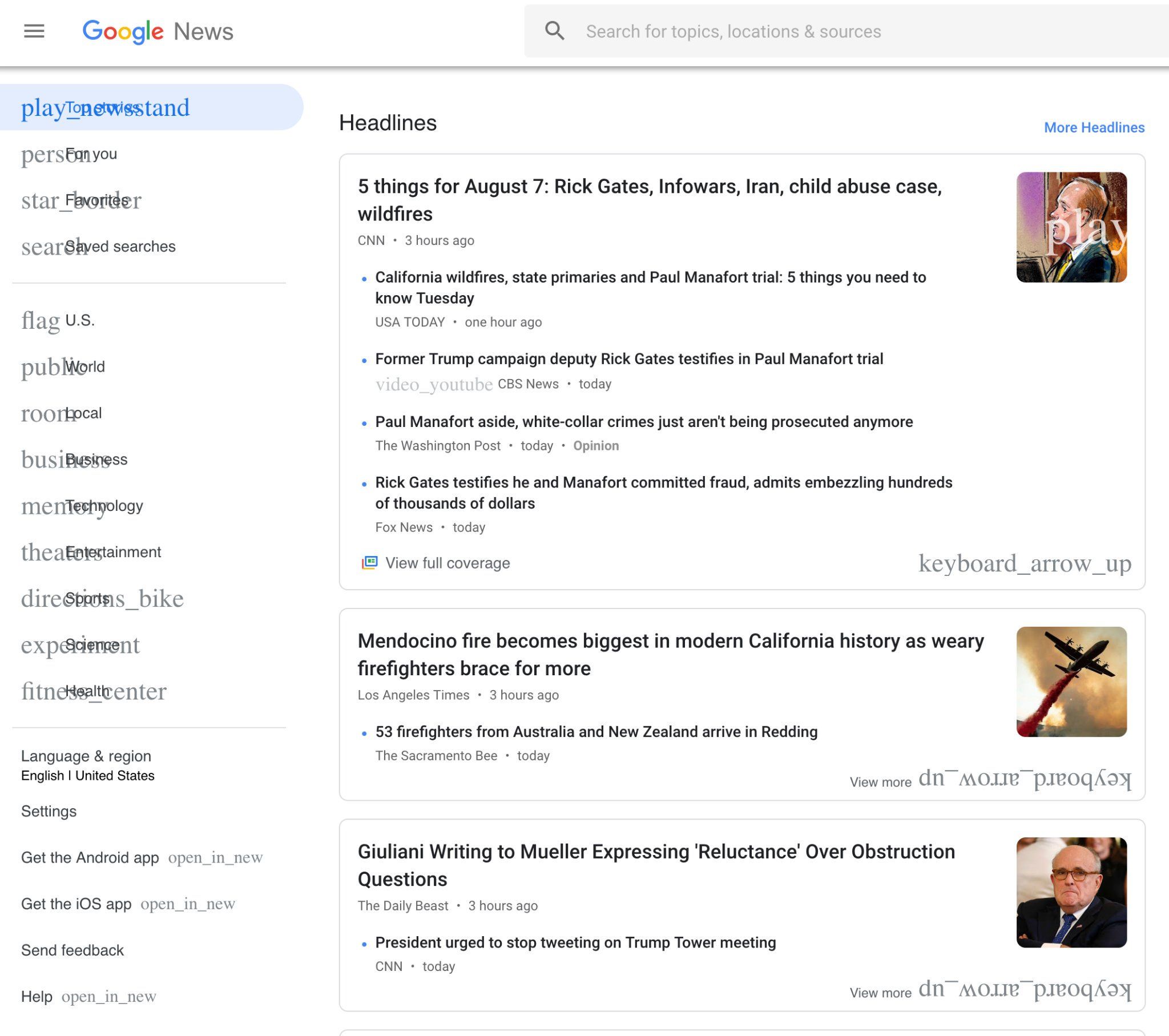
Task: Select Saved searches in sidebar
Action: coord(121,246)
